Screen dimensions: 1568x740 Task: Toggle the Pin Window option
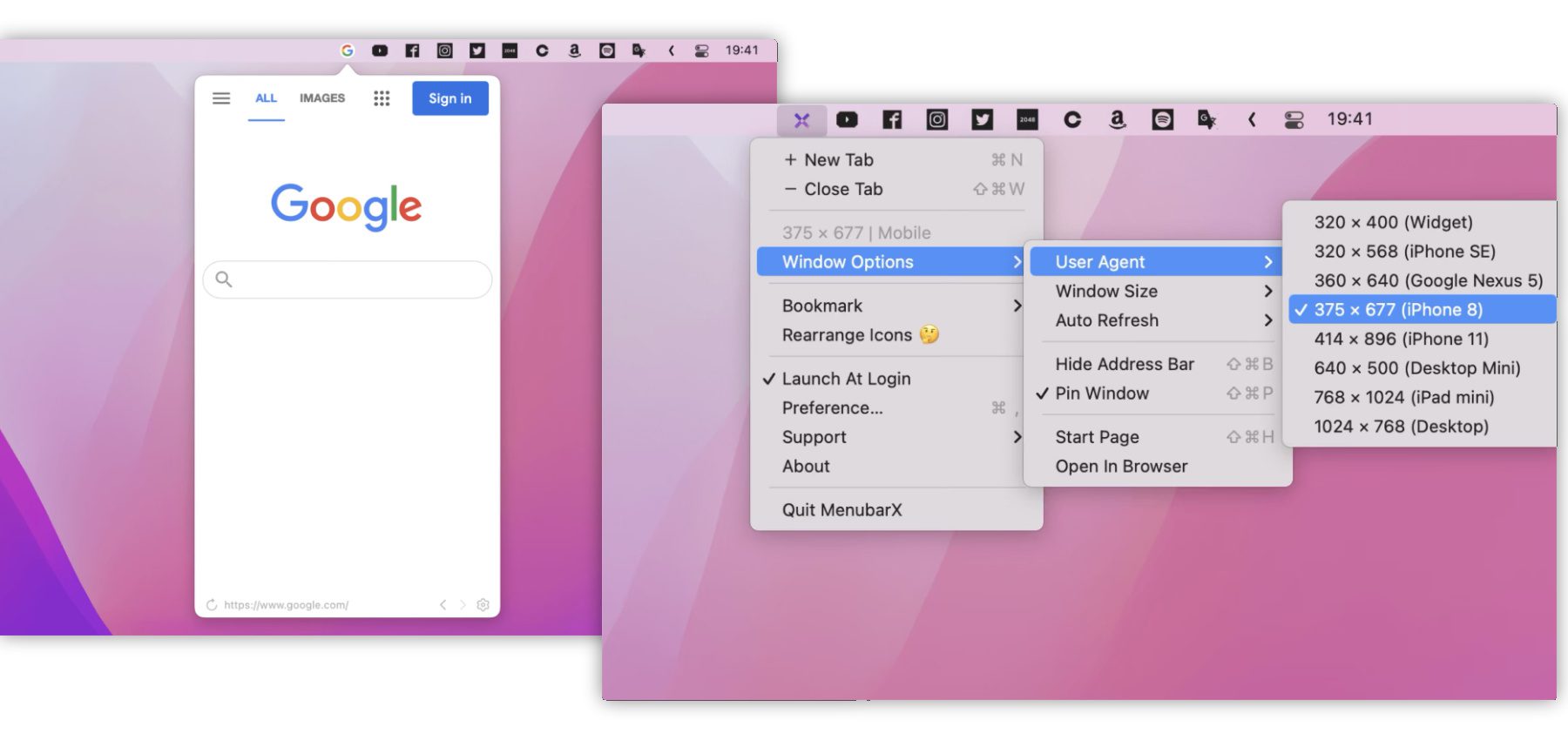coord(1101,394)
